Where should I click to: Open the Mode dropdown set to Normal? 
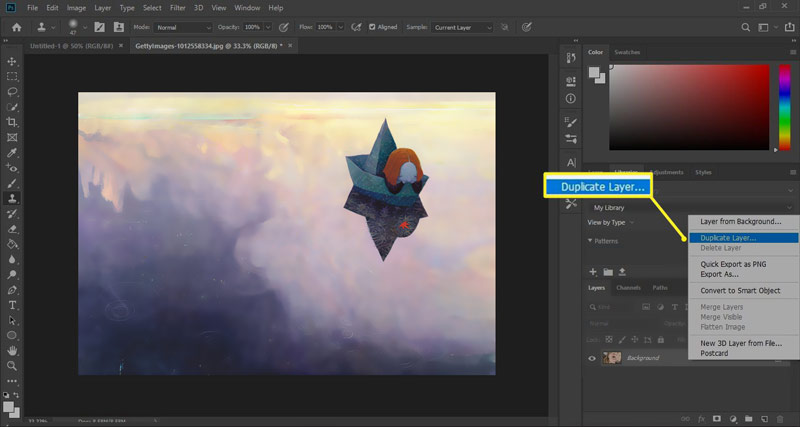click(x=185, y=27)
